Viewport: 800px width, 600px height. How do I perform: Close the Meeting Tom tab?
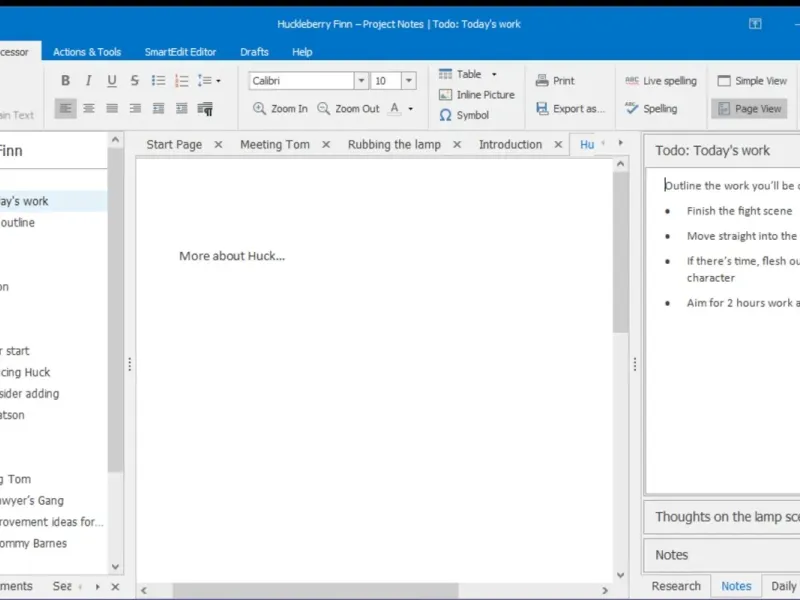(x=324, y=145)
